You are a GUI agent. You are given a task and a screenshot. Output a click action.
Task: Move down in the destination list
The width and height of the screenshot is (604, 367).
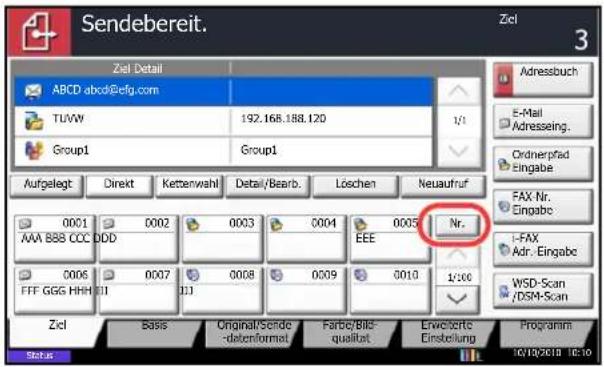(458, 151)
